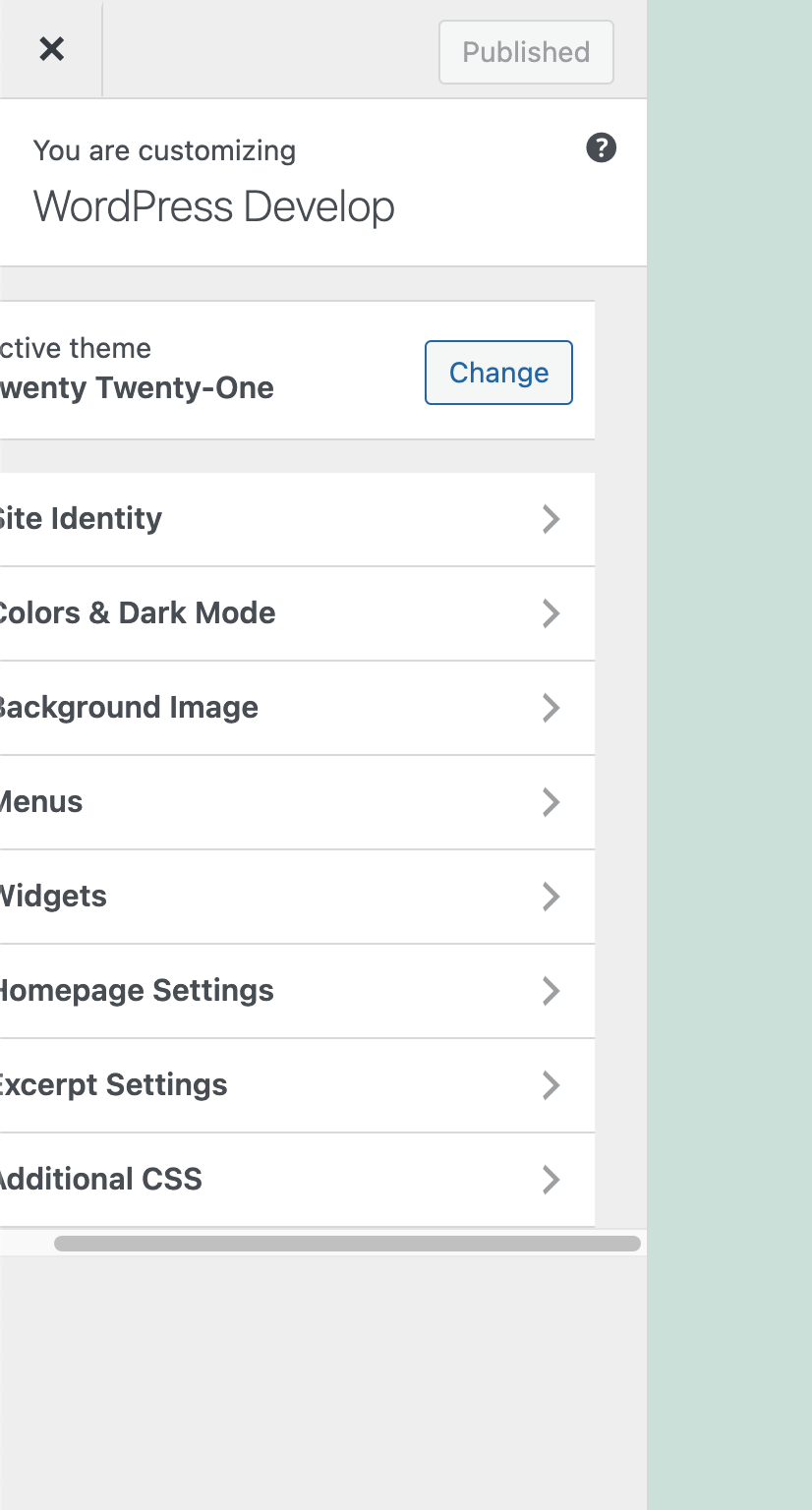Go to the Homepage Settings label
The width and height of the screenshot is (812, 1510).
point(136,991)
